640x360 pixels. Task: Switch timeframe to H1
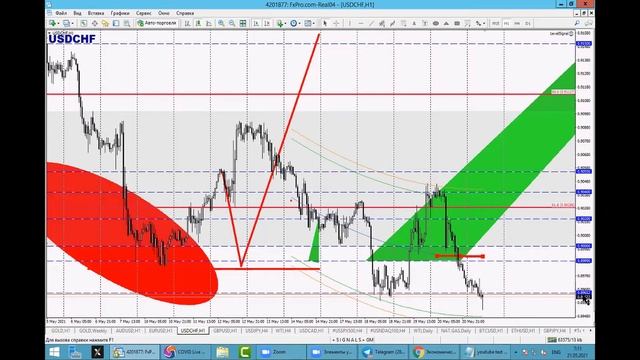click(x=506, y=23)
